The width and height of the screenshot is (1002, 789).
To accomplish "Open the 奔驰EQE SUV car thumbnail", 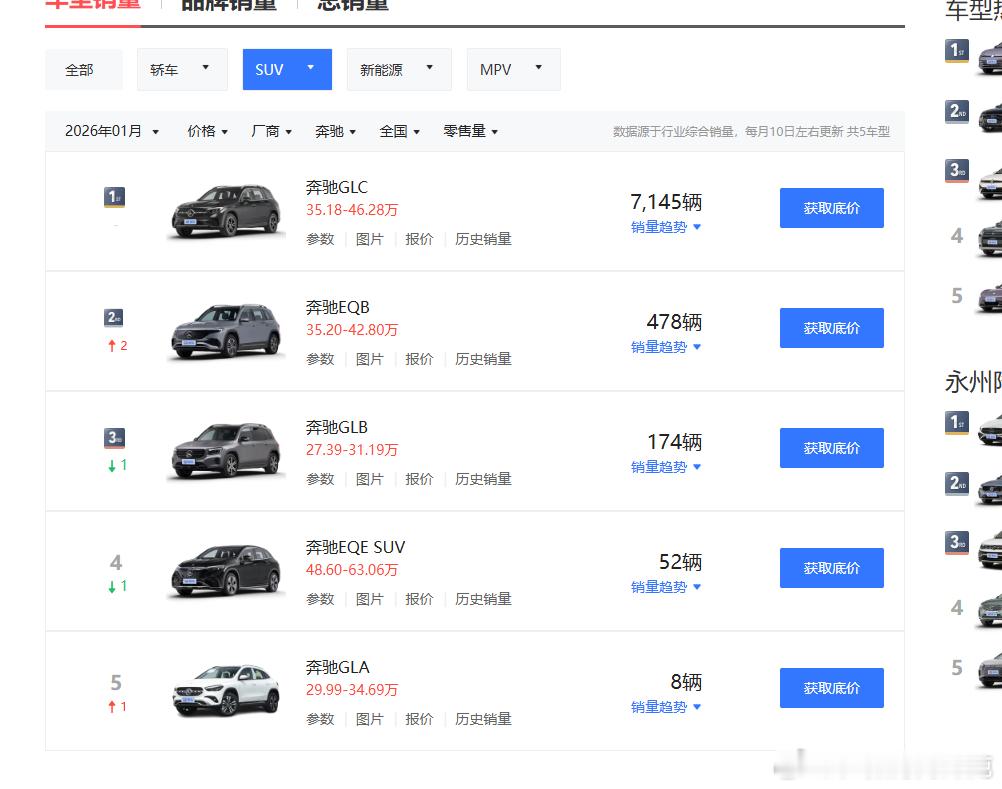I will pyautogui.click(x=226, y=571).
